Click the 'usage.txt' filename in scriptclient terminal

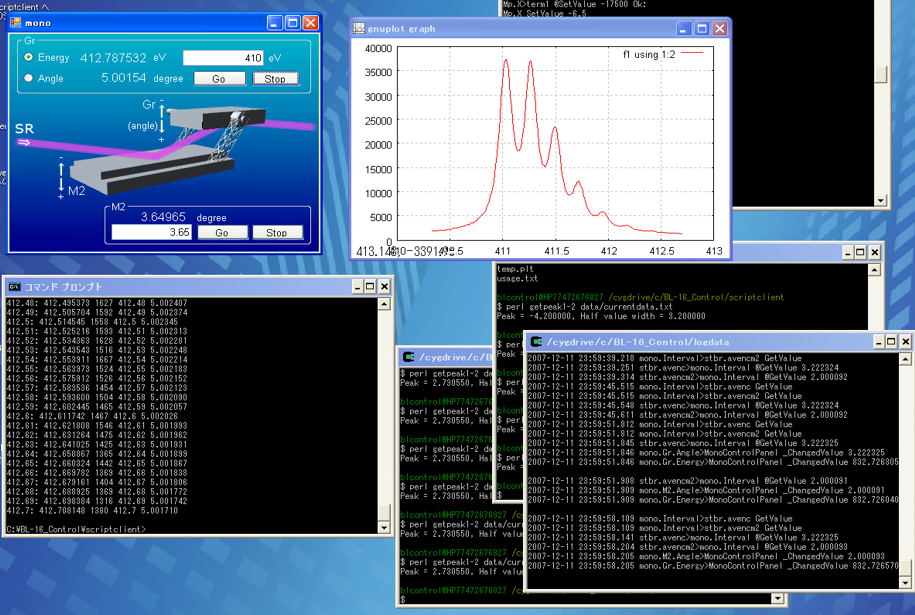pyautogui.click(x=517, y=278)
